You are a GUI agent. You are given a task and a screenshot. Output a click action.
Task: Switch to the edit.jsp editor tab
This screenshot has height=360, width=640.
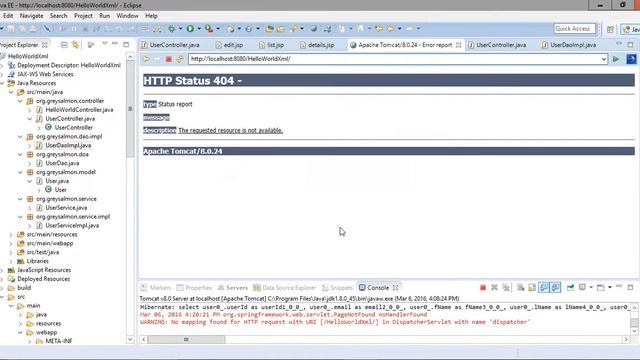click(x=229, y=45)
